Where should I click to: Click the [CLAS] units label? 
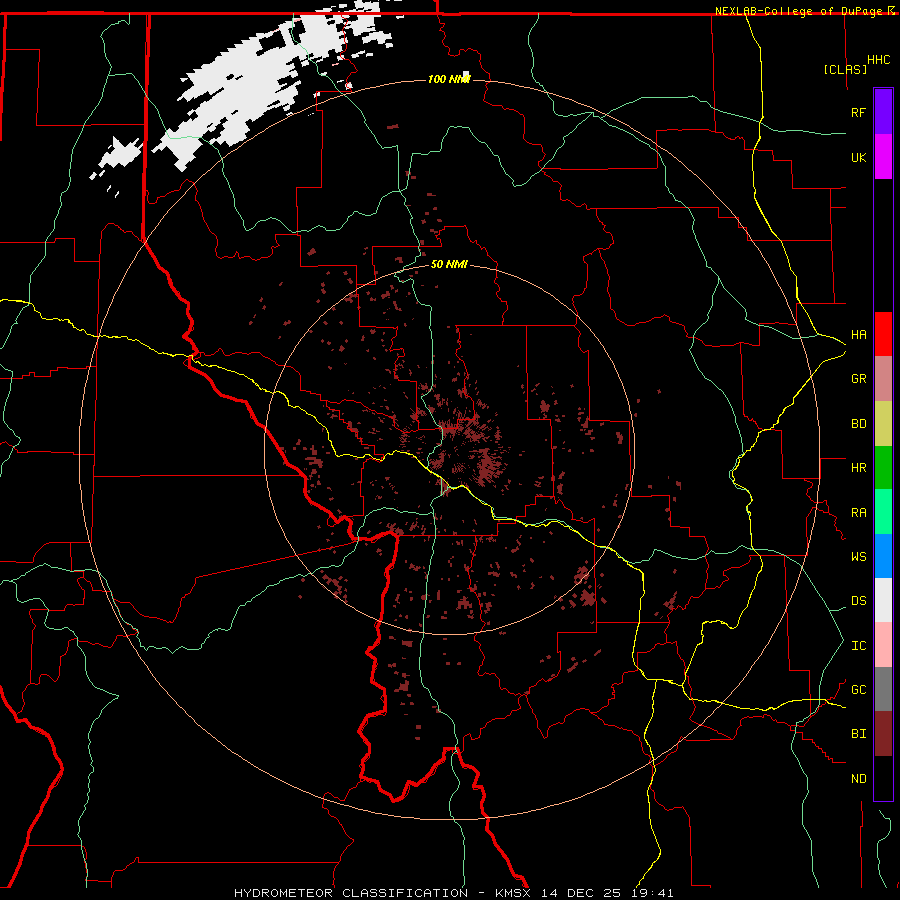pos(845,69)
